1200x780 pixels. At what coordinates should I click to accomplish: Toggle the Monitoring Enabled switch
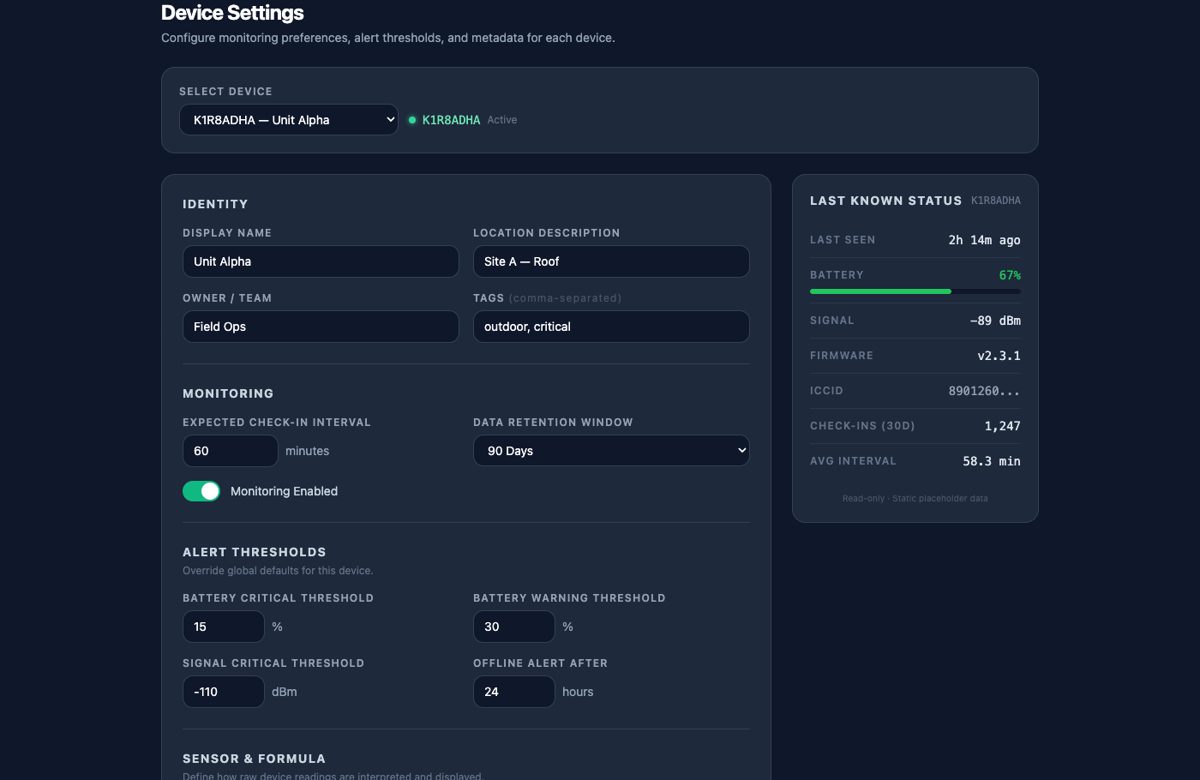[201, 491]
